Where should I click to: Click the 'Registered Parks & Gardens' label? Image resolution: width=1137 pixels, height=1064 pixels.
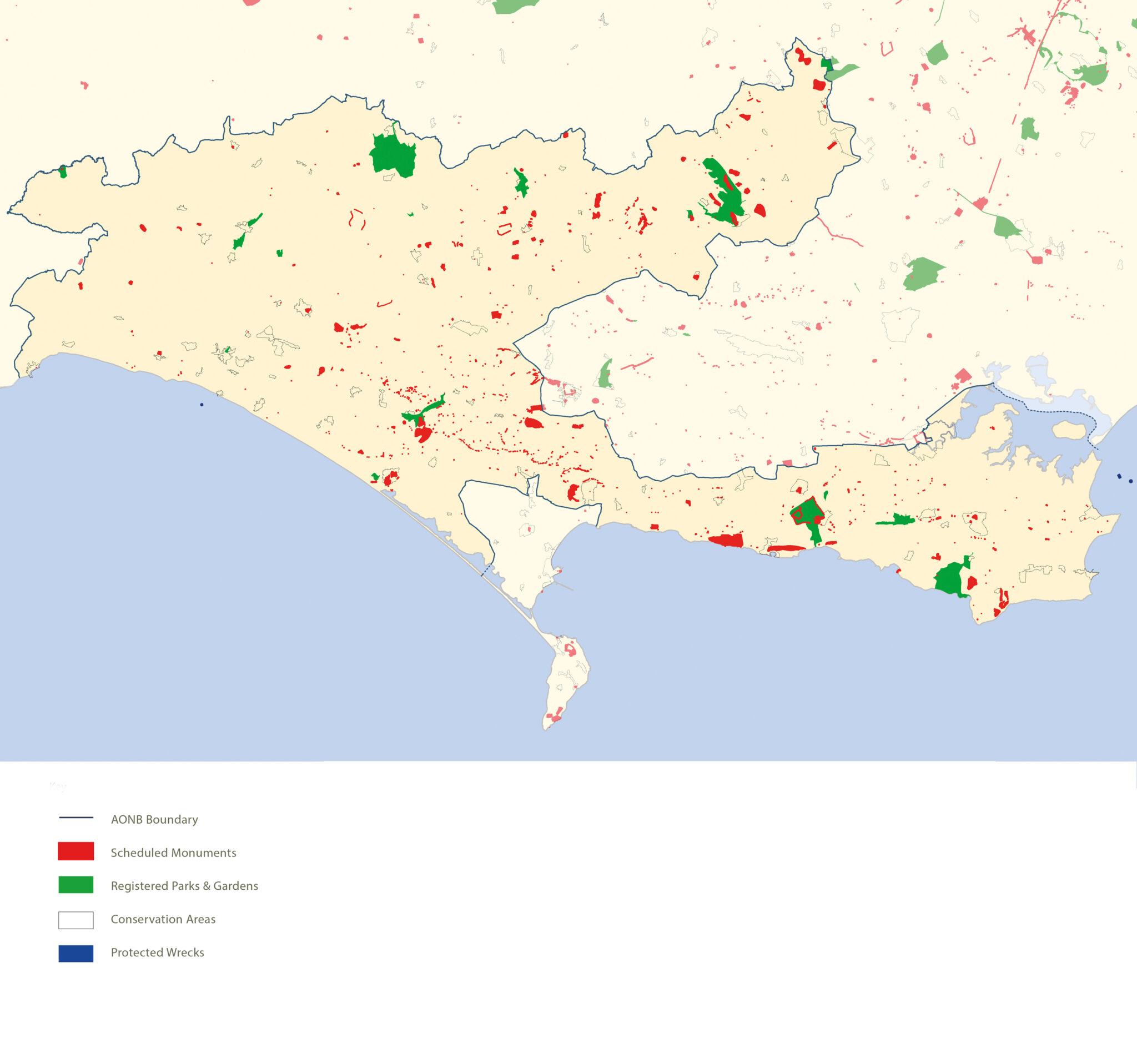point(184,886)
